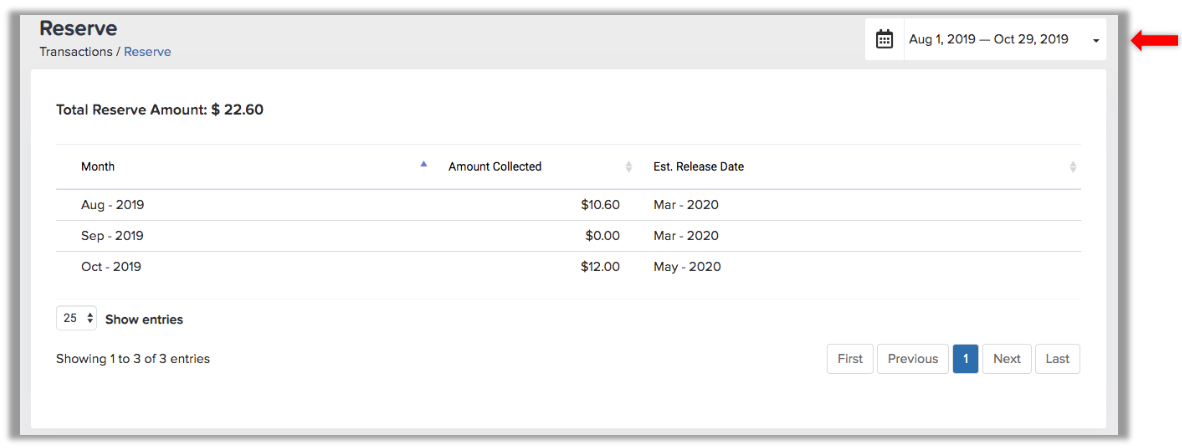
Task: Open the 25 show entries selector
Action: click(x=76, y=318)
